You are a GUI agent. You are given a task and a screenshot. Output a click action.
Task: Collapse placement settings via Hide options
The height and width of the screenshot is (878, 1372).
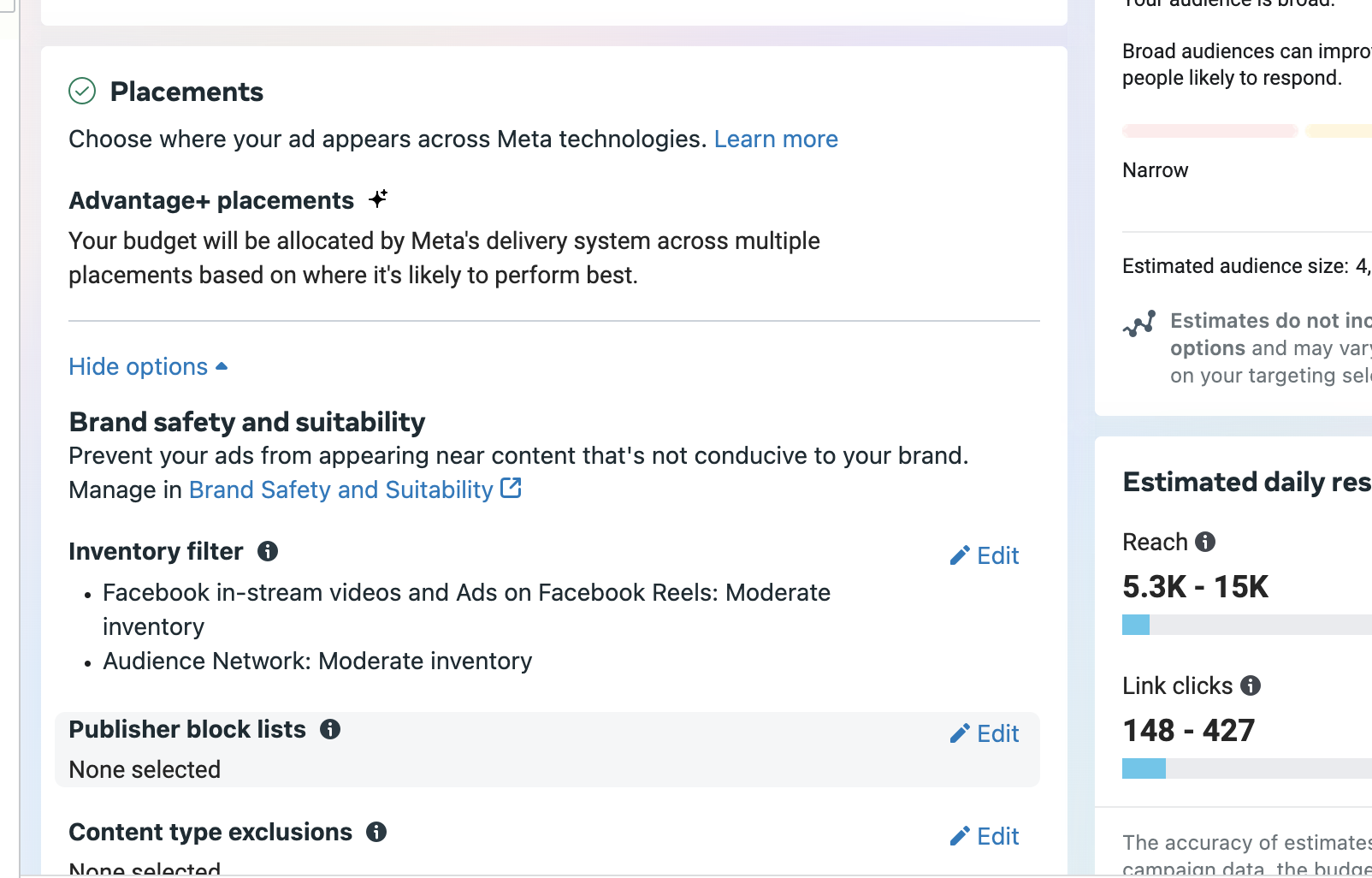pos(138,366)
